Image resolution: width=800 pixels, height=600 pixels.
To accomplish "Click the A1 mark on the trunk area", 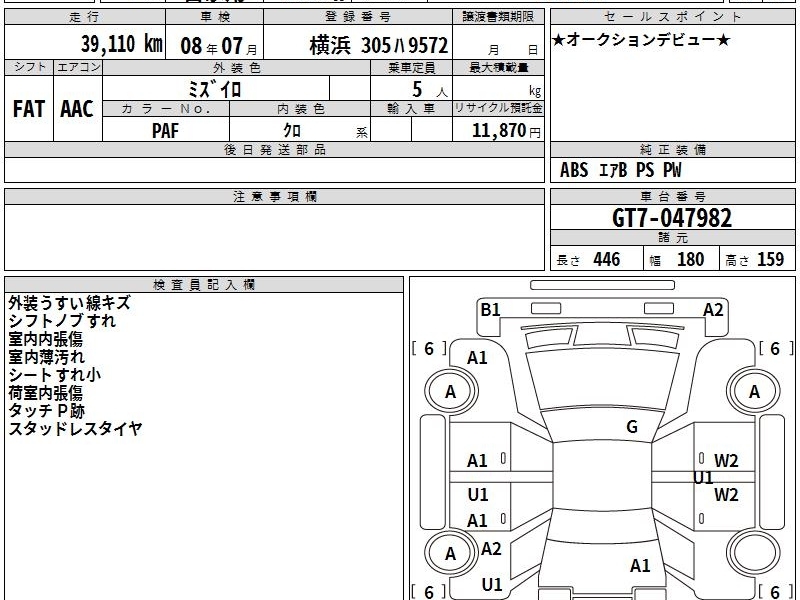I will pos(640,565).
